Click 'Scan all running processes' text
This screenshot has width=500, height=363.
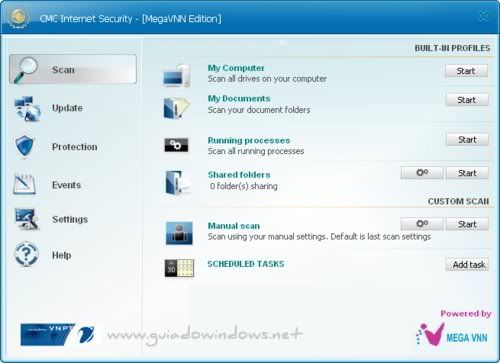[x=256, y=151]
